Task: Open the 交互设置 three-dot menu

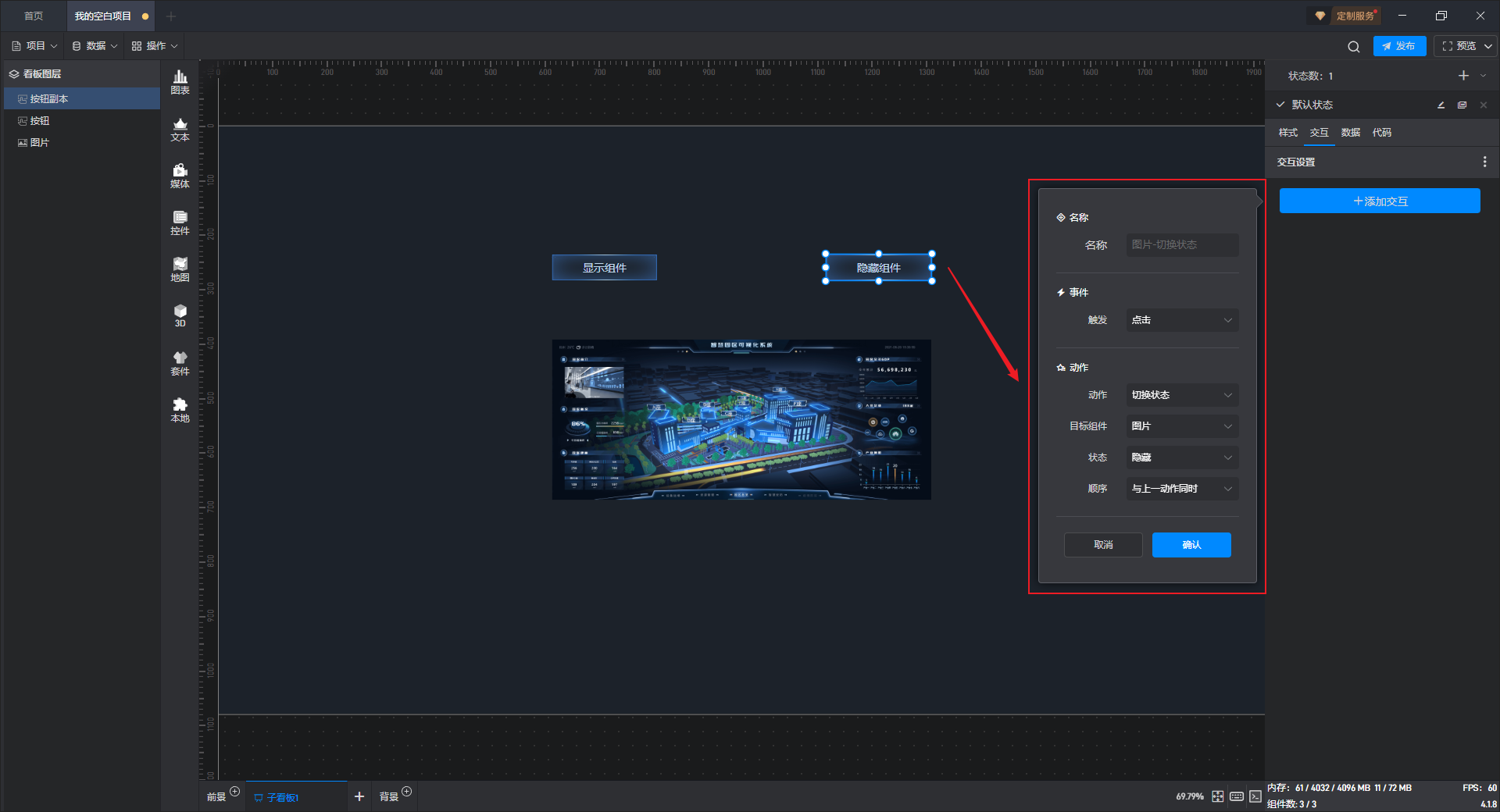Action: (x=1484, y=162)
